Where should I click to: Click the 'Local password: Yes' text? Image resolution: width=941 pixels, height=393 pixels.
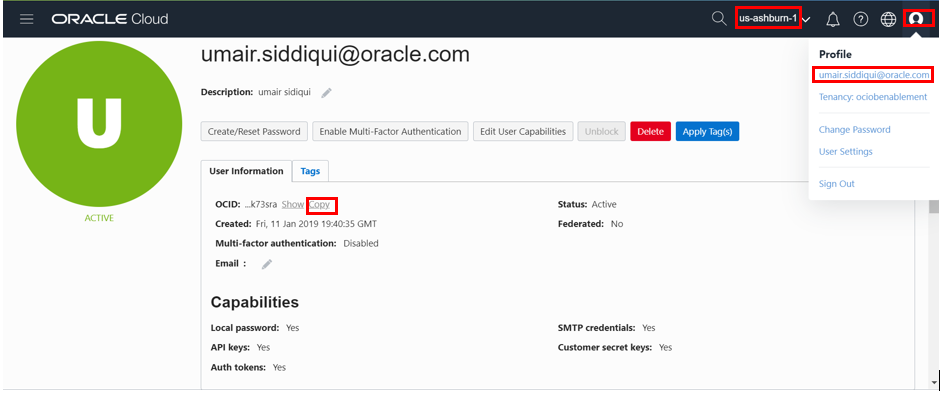[254, 328]
